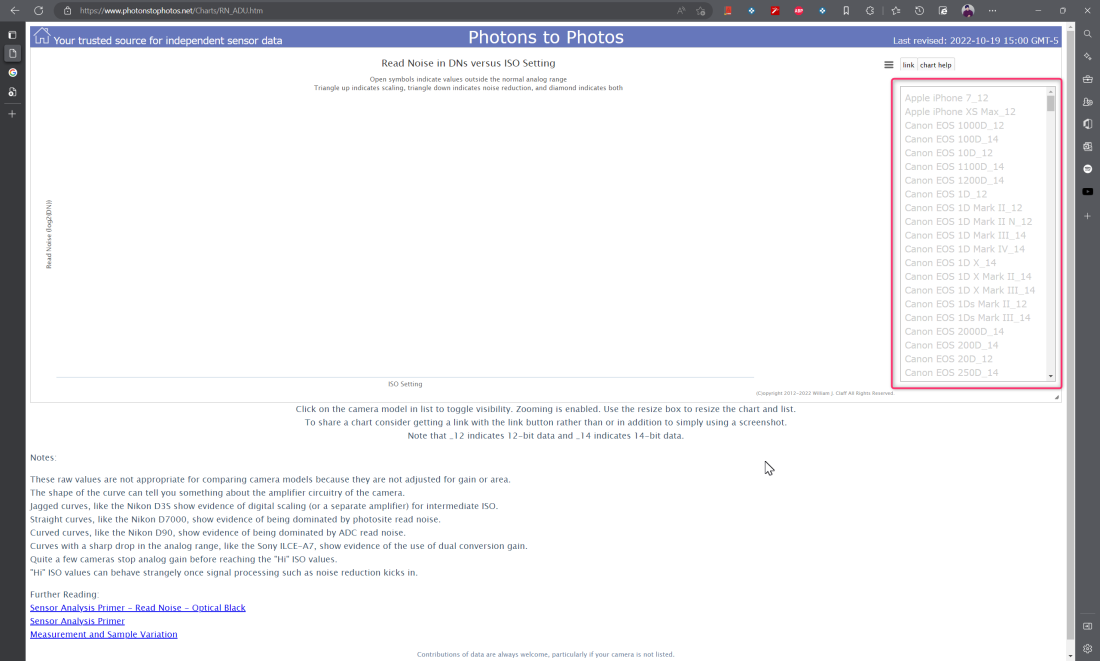Screen dimensions: 1100x661
Task: Click the camera list scrollbar thumb
Action: tap(1050, 104)
